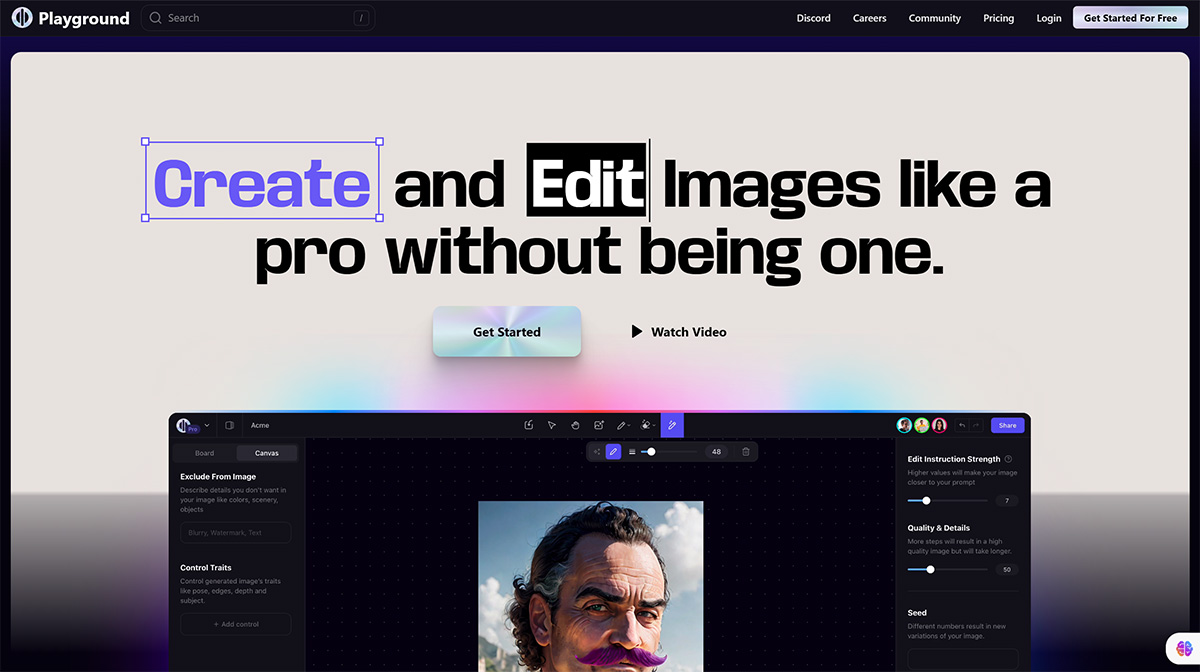Open the pencil draw tool dropdown
The width and height of the screenshot is (1200, 672).
(623, 425)
